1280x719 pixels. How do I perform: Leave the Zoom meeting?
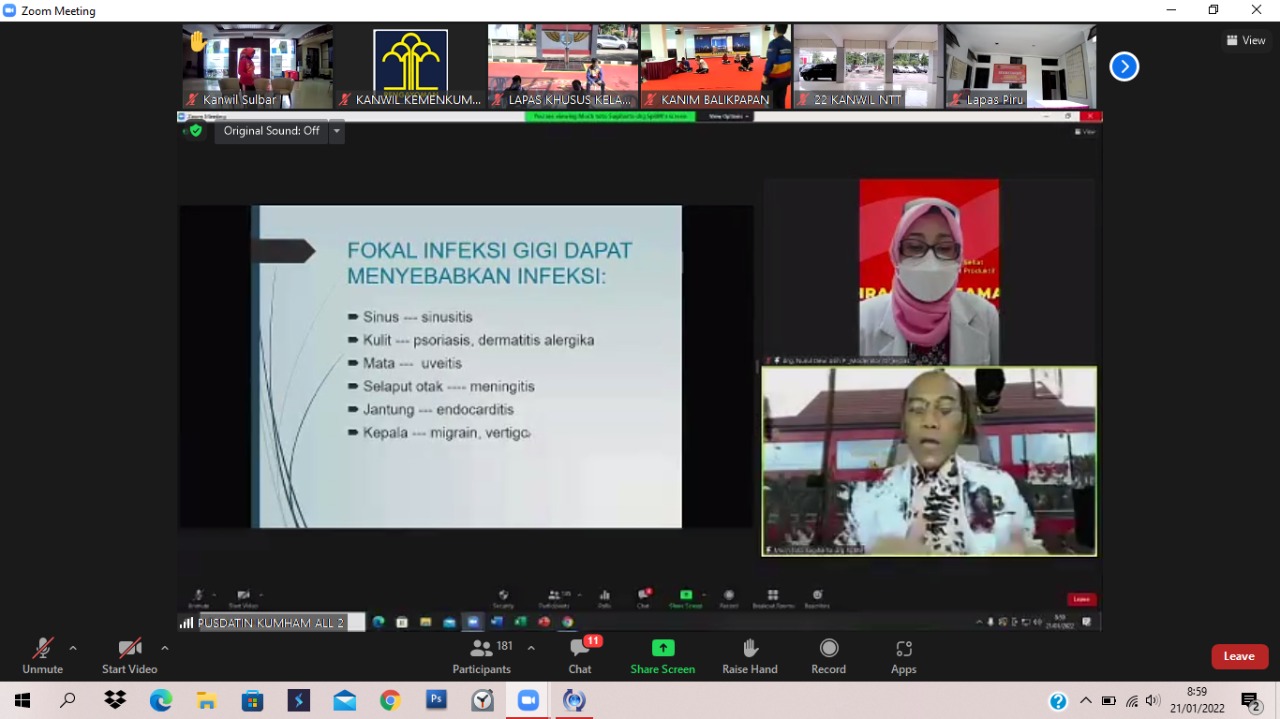point(1239,656)
